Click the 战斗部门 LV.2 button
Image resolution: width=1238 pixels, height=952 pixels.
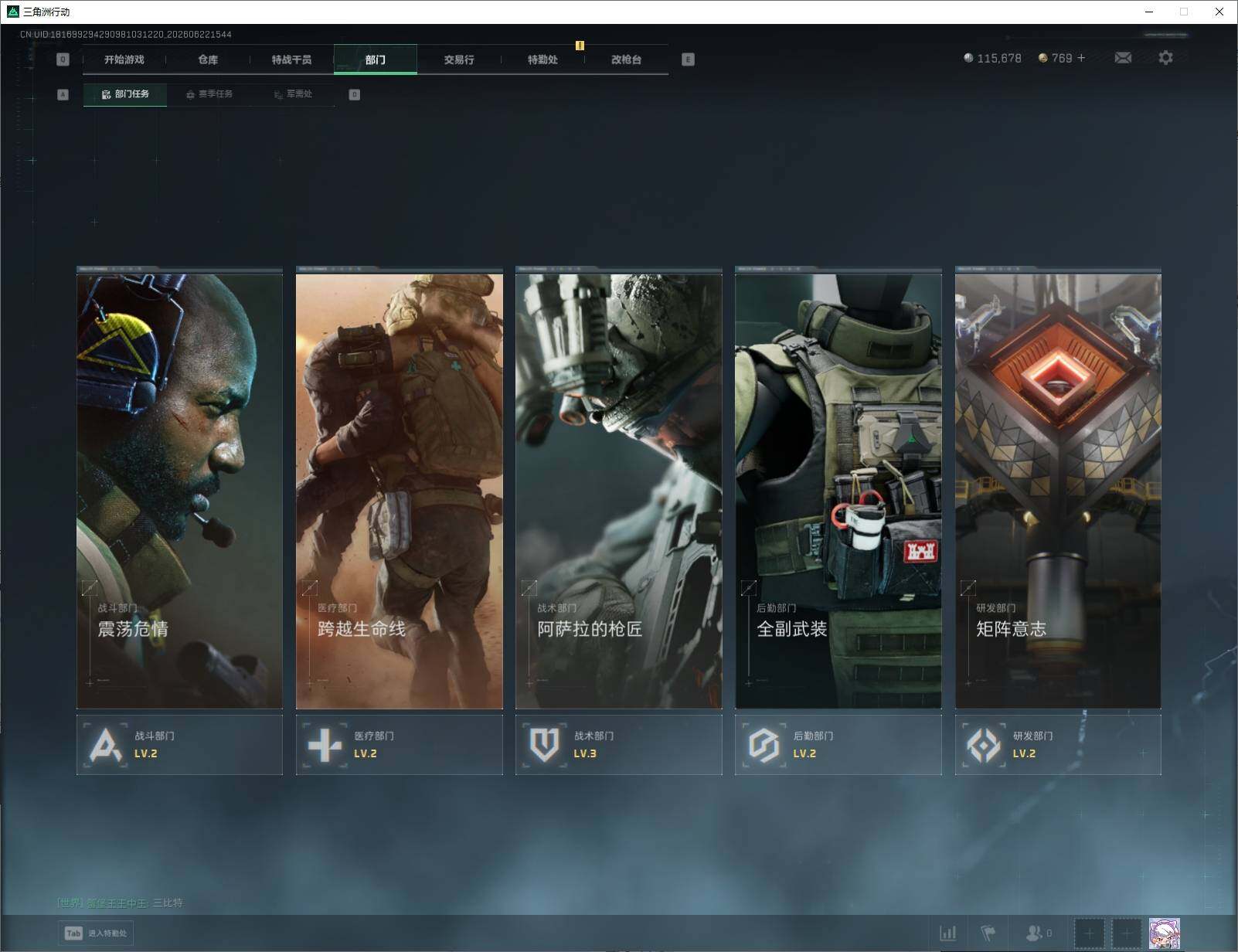click(179, 745)
